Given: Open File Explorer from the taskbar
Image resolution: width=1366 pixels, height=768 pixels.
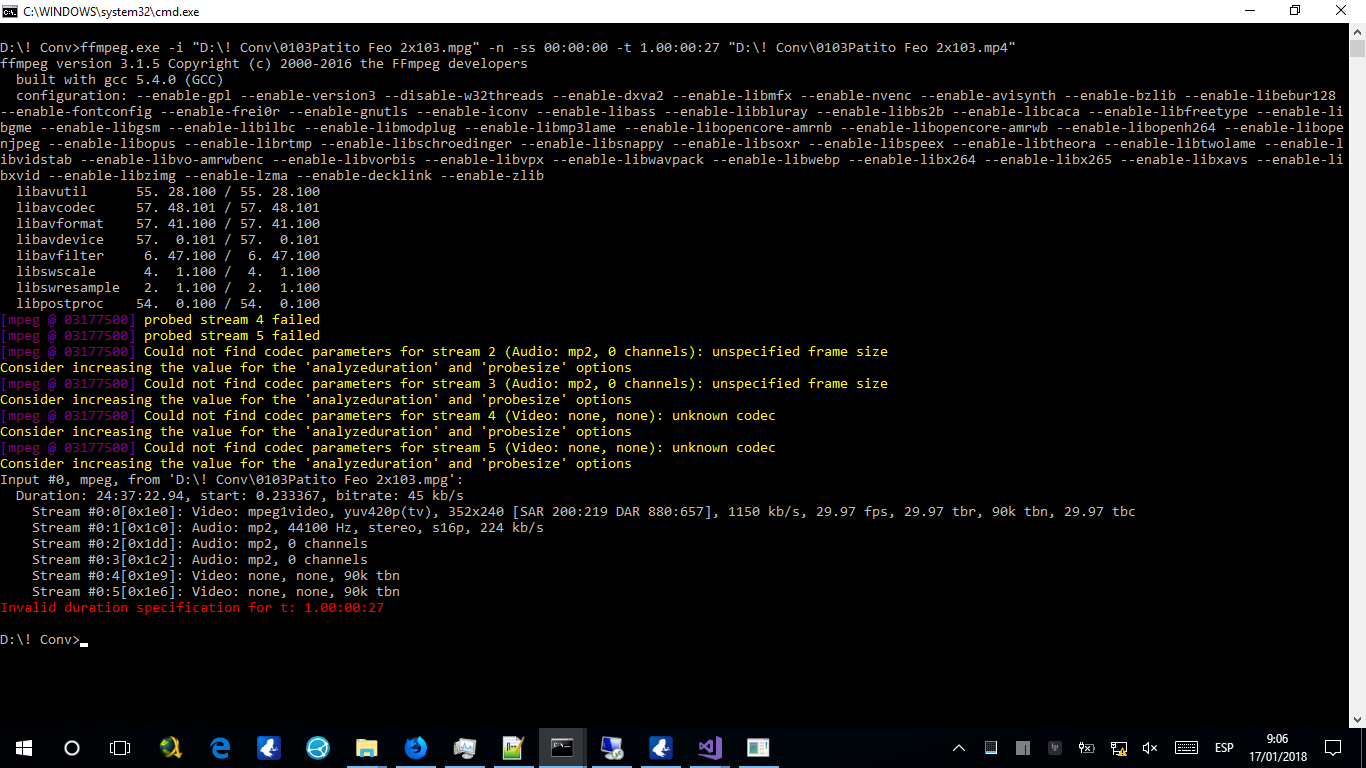Looking at the screenshot, I should [366, 747].
